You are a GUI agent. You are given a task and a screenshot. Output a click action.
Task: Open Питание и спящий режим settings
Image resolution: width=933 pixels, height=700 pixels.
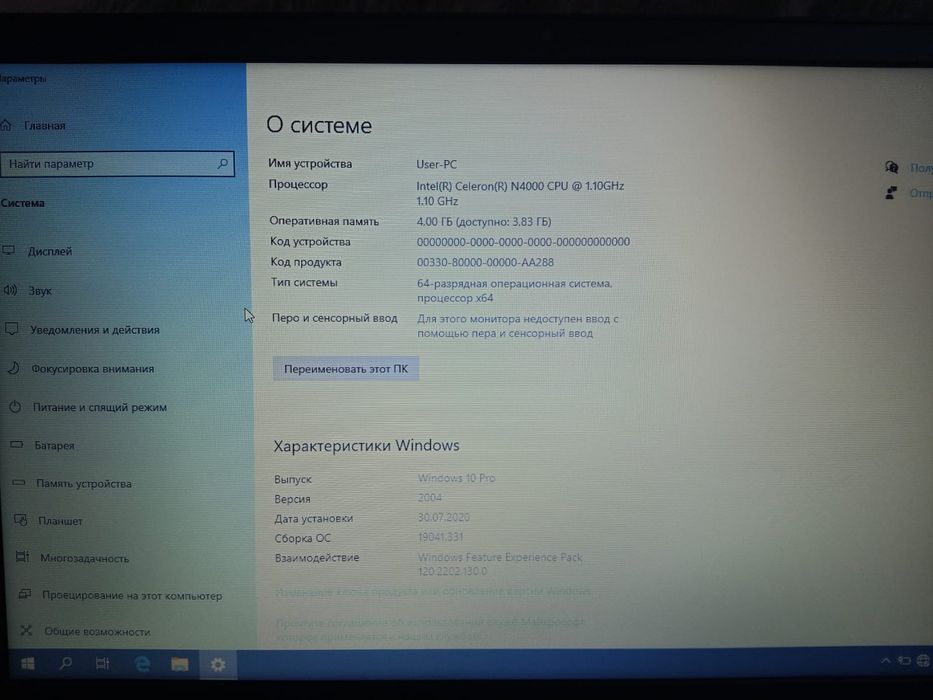[x=100, y=408]
